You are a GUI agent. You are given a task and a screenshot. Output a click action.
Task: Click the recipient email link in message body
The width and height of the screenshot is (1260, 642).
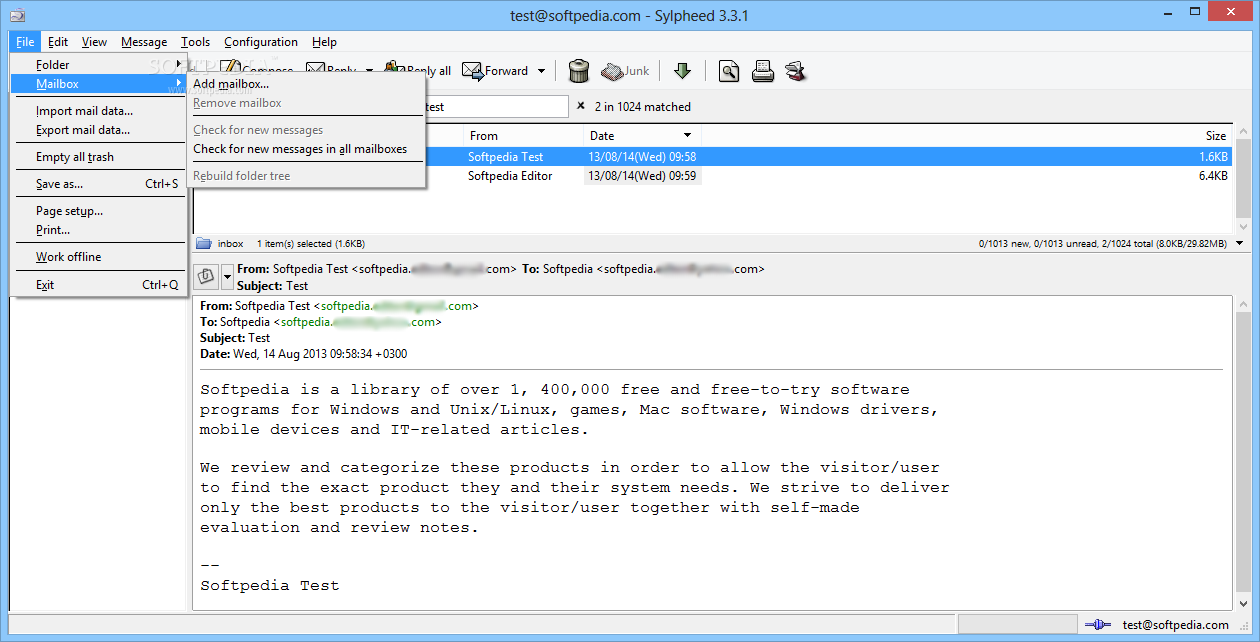(x=359, y=322)
